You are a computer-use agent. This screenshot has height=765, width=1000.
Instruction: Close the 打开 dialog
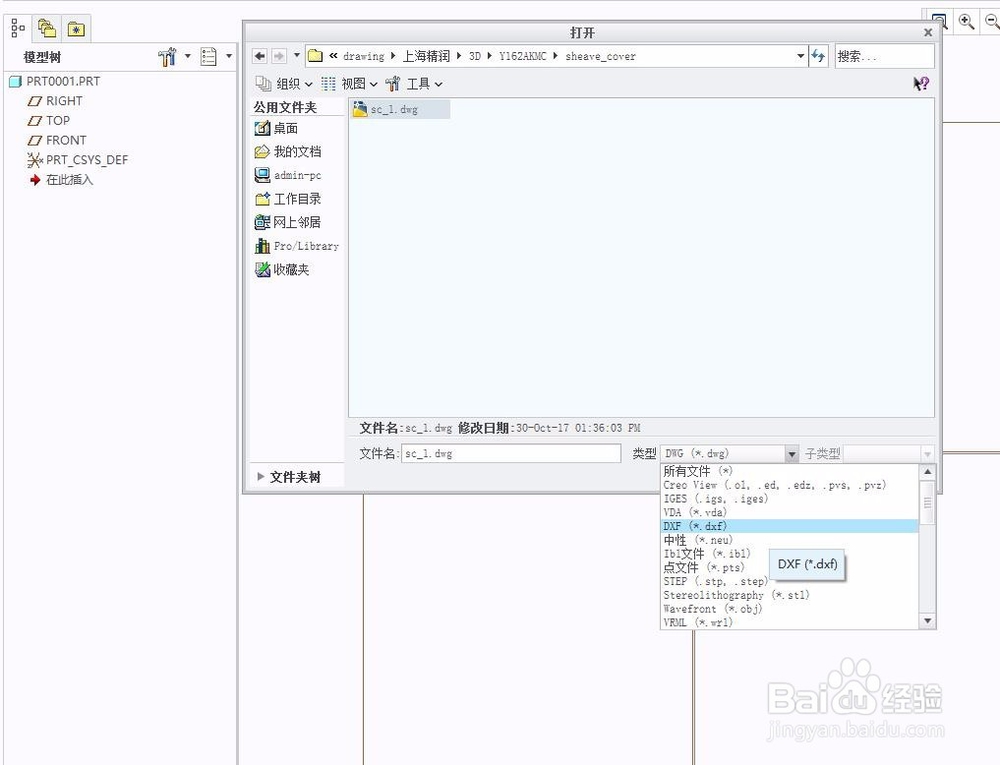(x=928, y=33)
